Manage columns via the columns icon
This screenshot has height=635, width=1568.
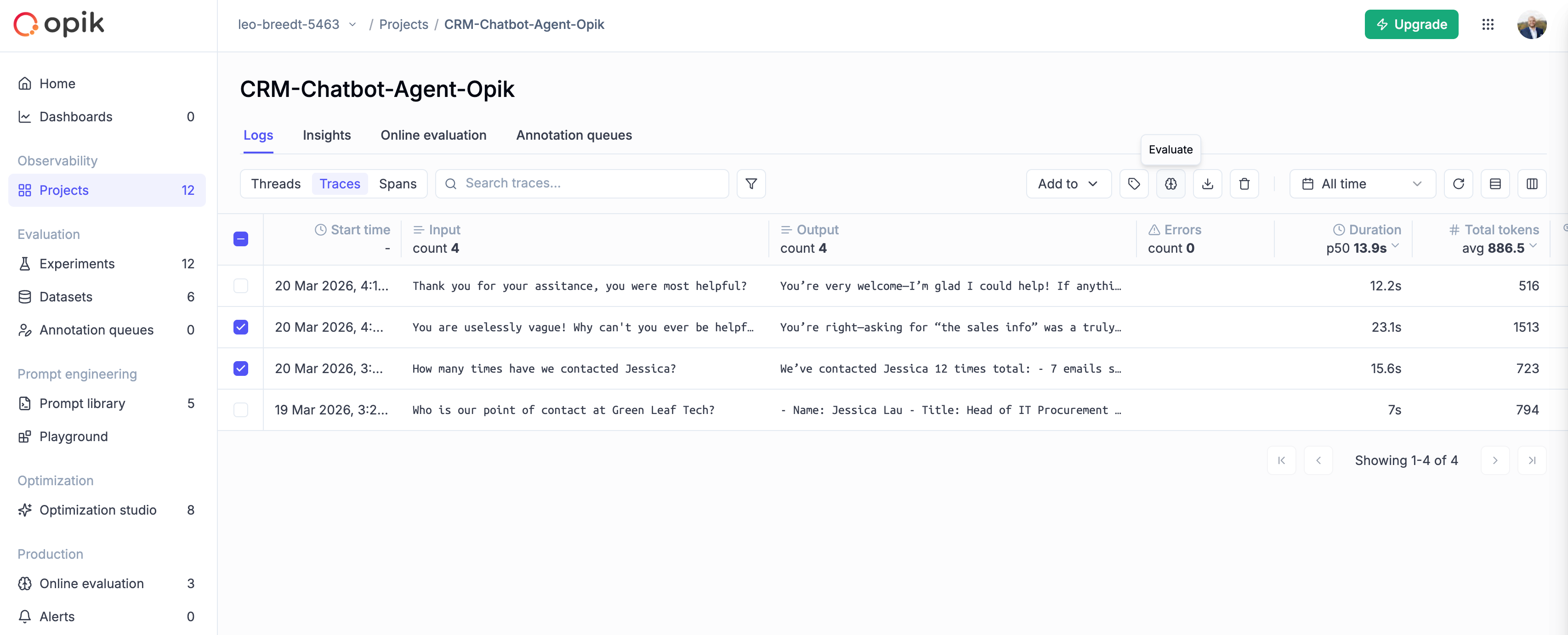(1533, 183)
